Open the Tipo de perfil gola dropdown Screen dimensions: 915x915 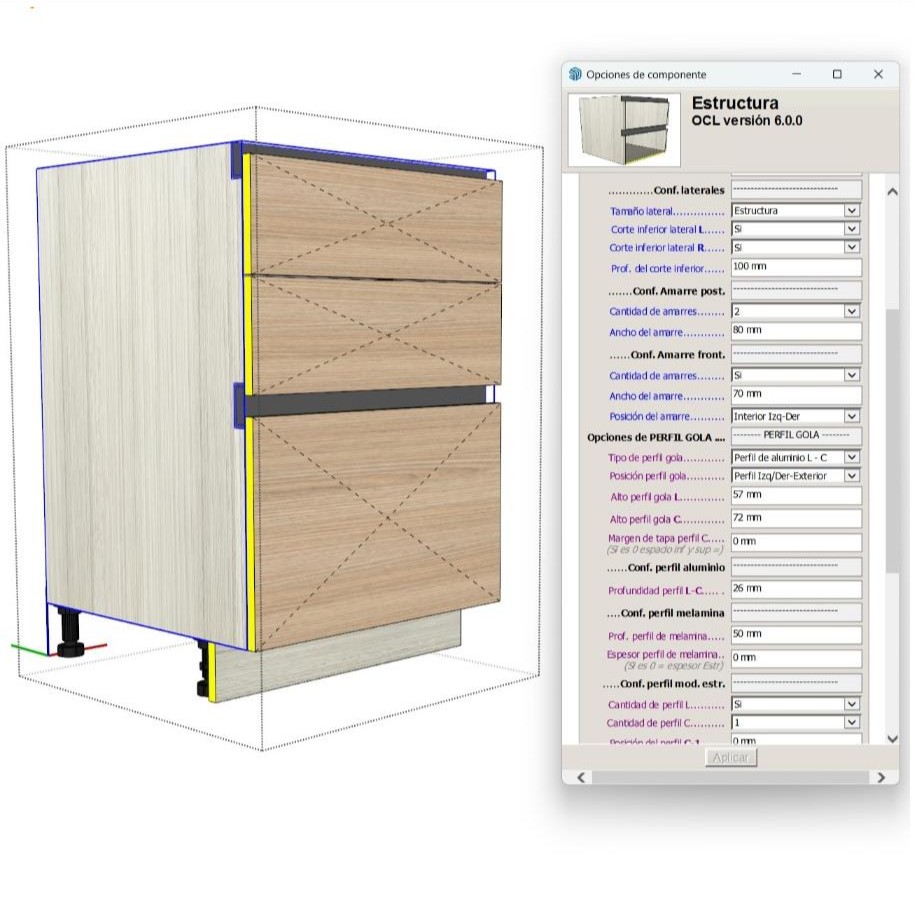850,457
